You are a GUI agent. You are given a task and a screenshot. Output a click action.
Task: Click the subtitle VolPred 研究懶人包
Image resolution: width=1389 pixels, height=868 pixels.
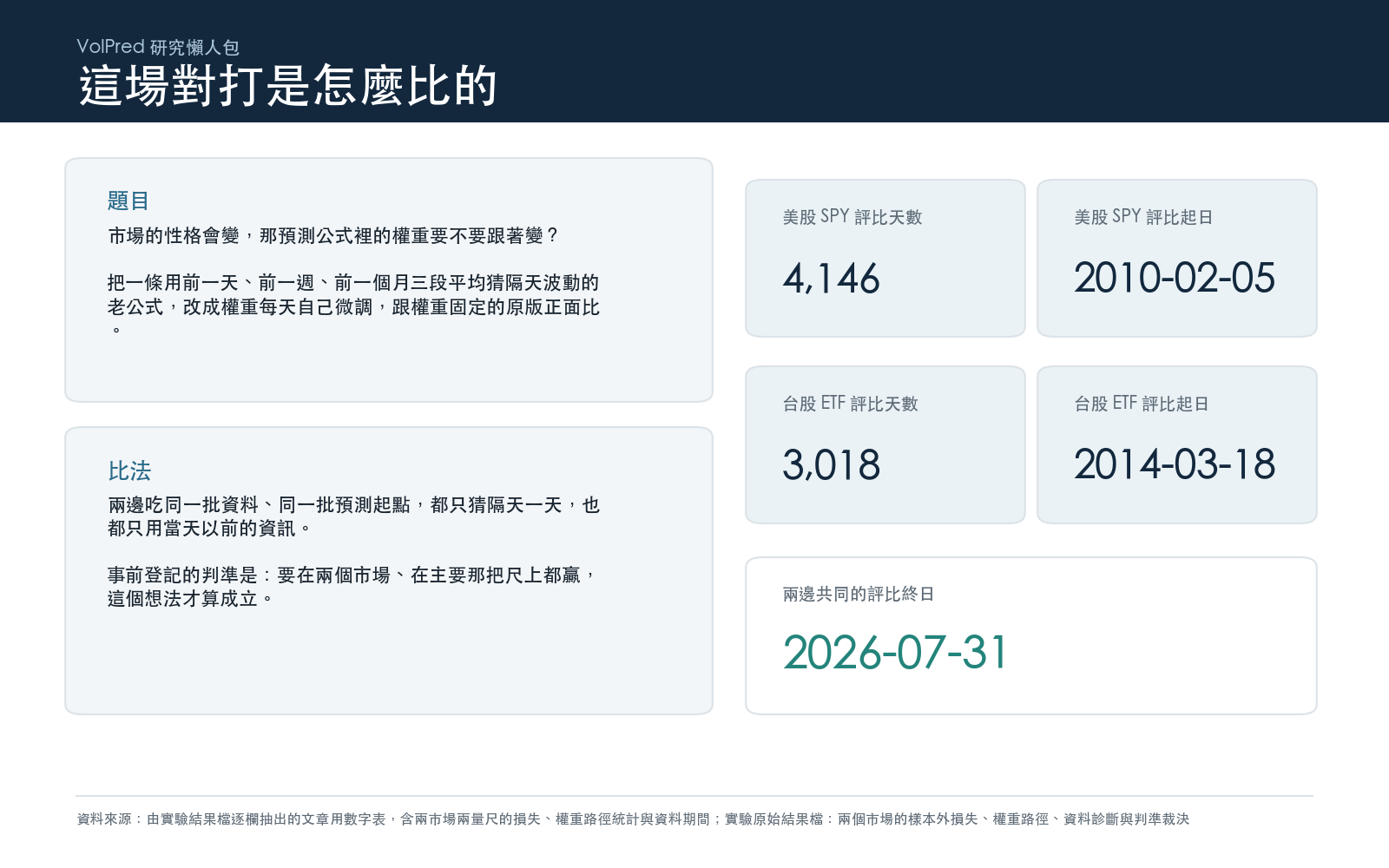158,47
